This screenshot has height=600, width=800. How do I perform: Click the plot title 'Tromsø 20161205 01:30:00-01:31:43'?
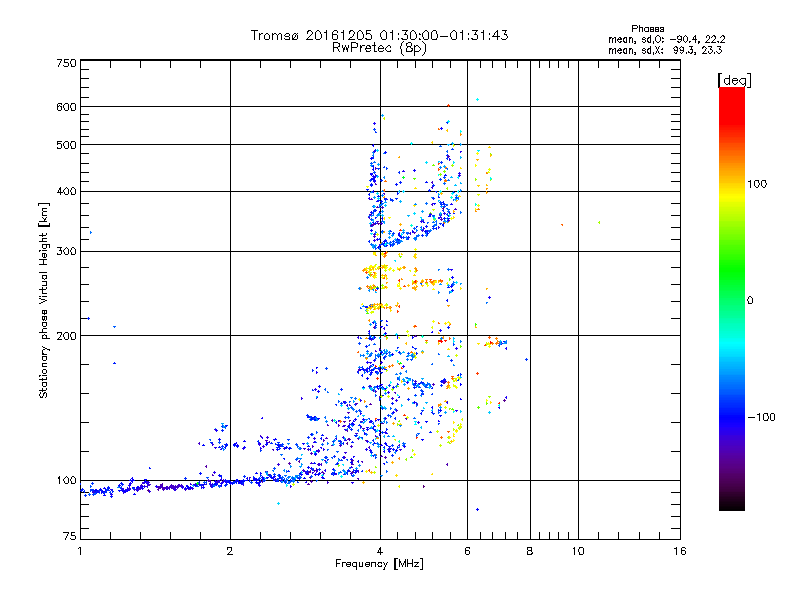pos(379,35)
